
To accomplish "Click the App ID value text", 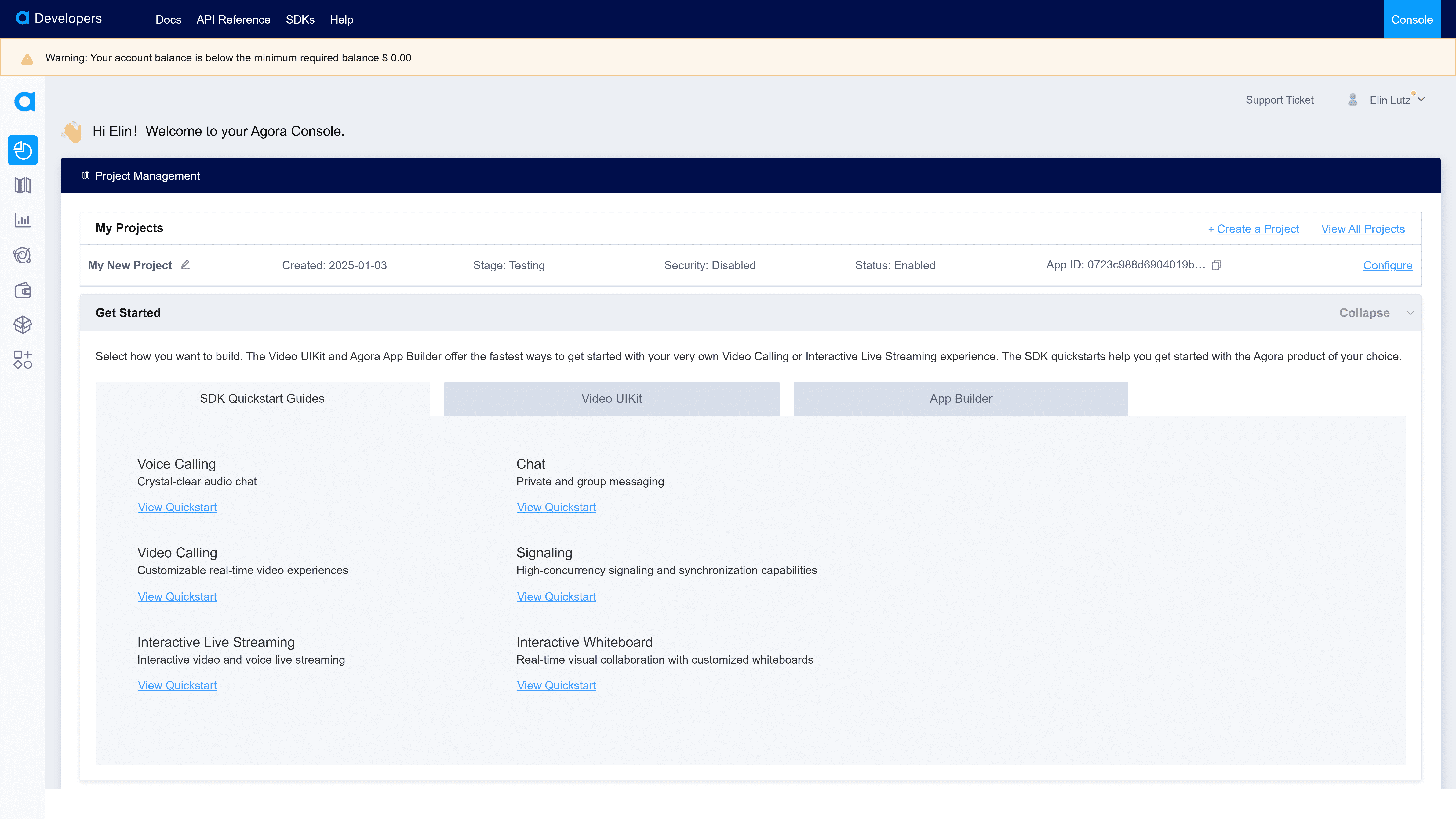I will coord(1126,264).
